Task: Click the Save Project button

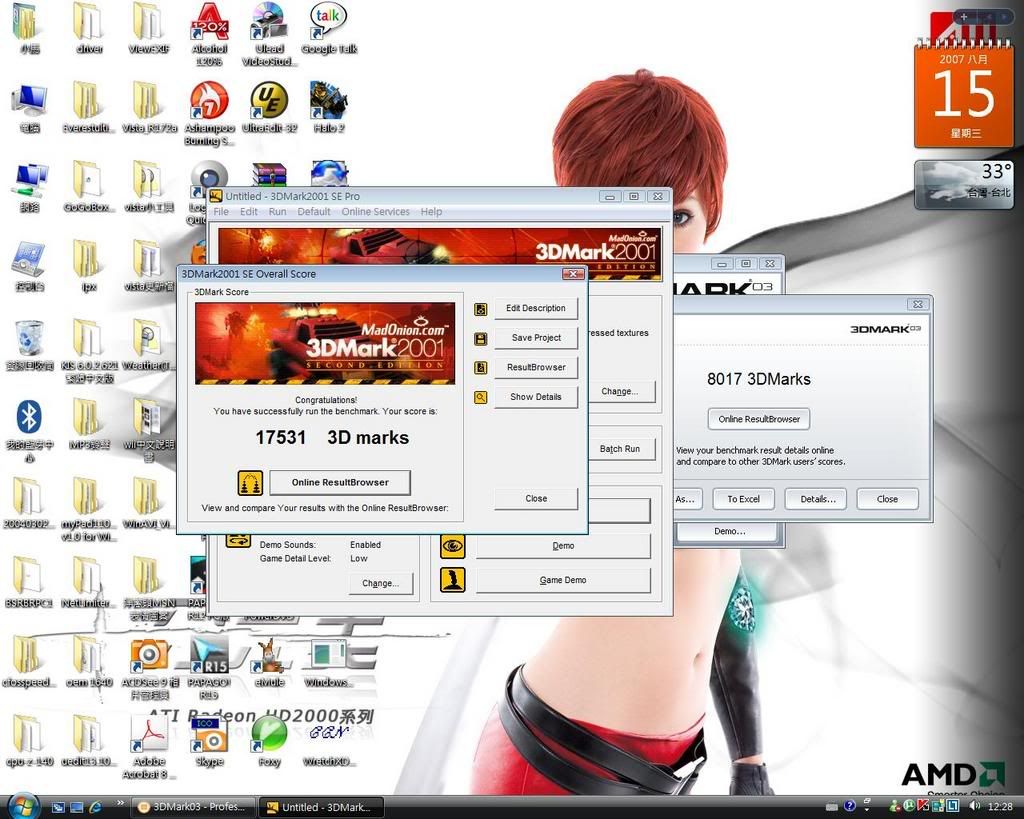Action: click(536, 338)
